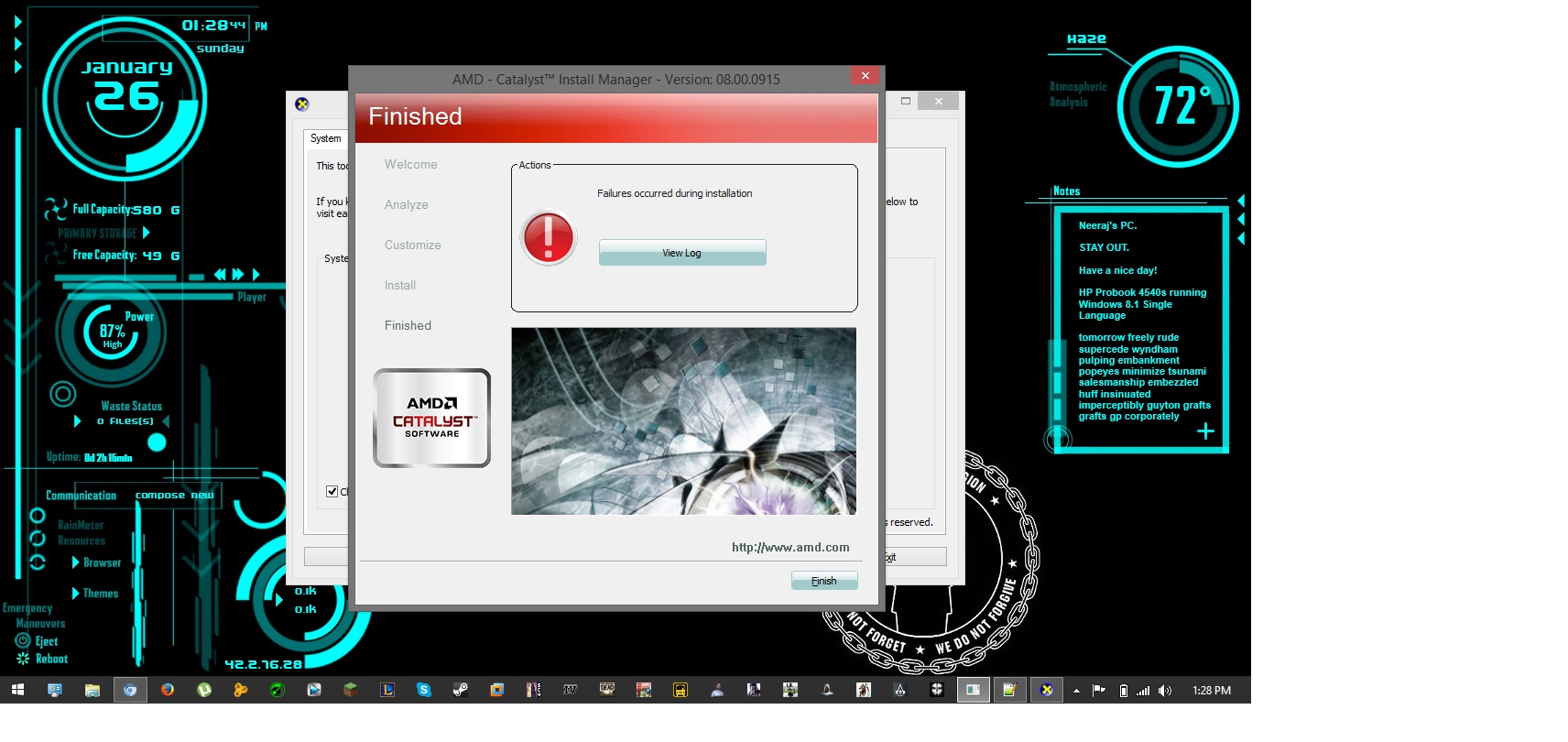Click the Power 87% gauge
The image size is (1568, 742).
[112, 331]
